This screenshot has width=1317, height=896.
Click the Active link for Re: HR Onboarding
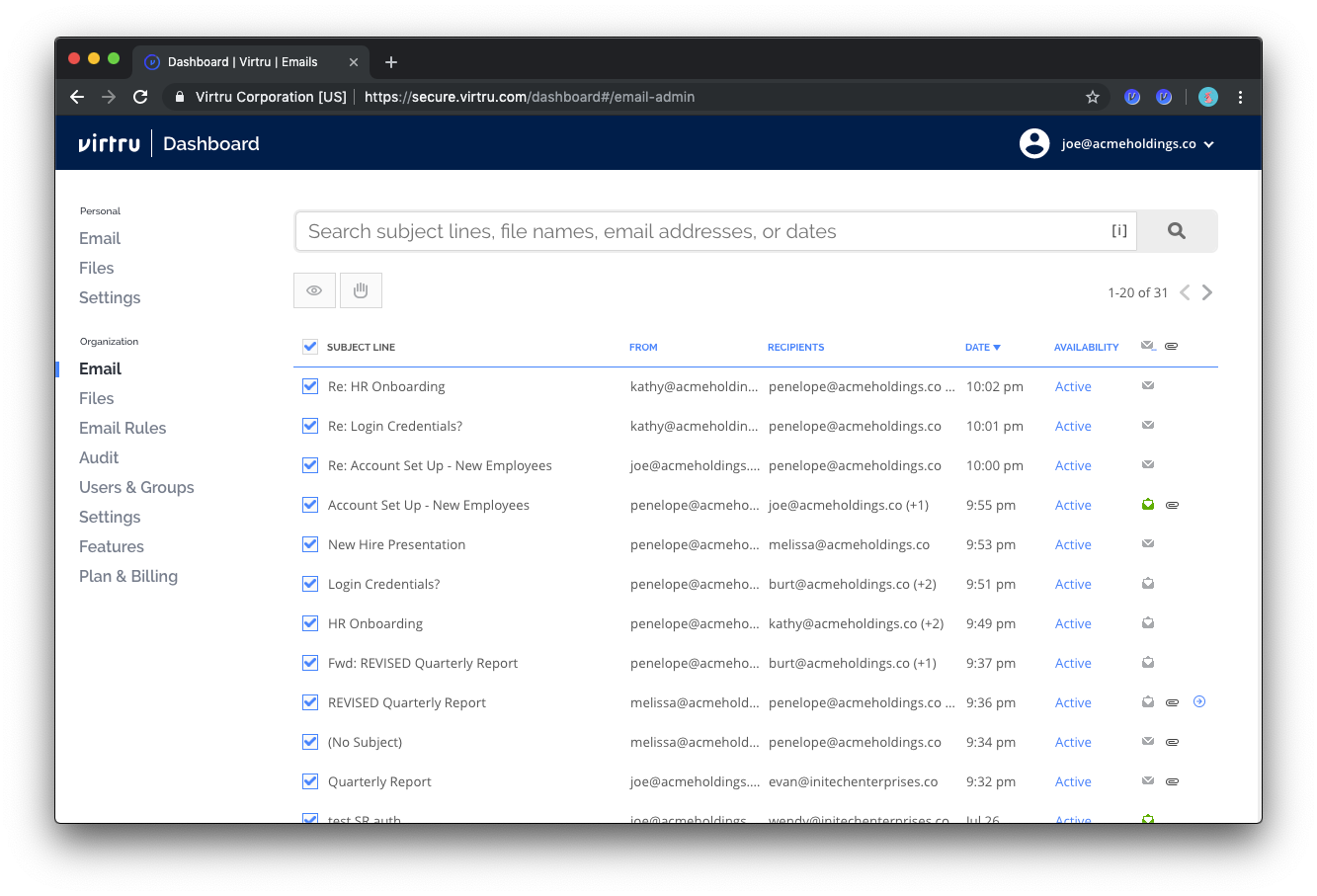[x=1072, y=387]
